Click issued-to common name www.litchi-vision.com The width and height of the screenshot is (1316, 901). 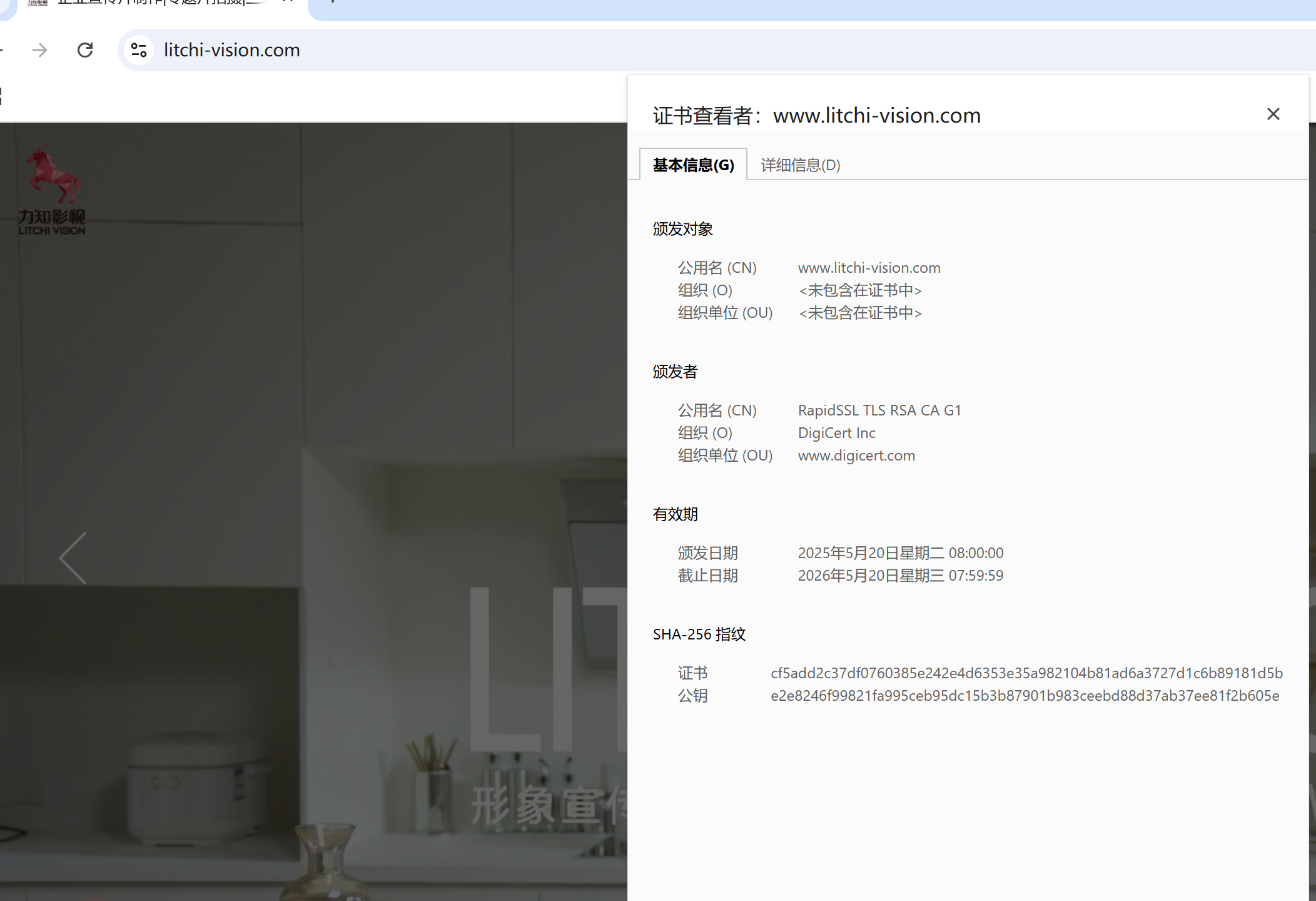[x=869, y=268]
